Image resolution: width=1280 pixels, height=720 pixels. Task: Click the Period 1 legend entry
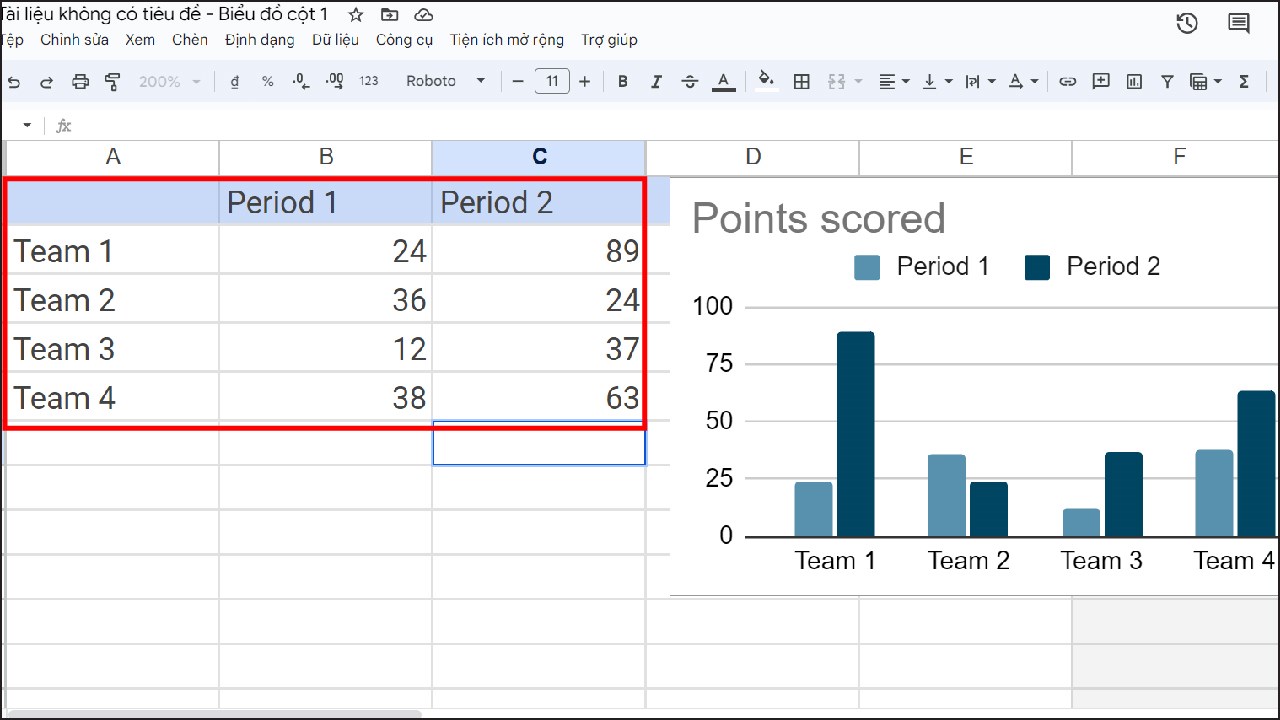coord(922,267)
